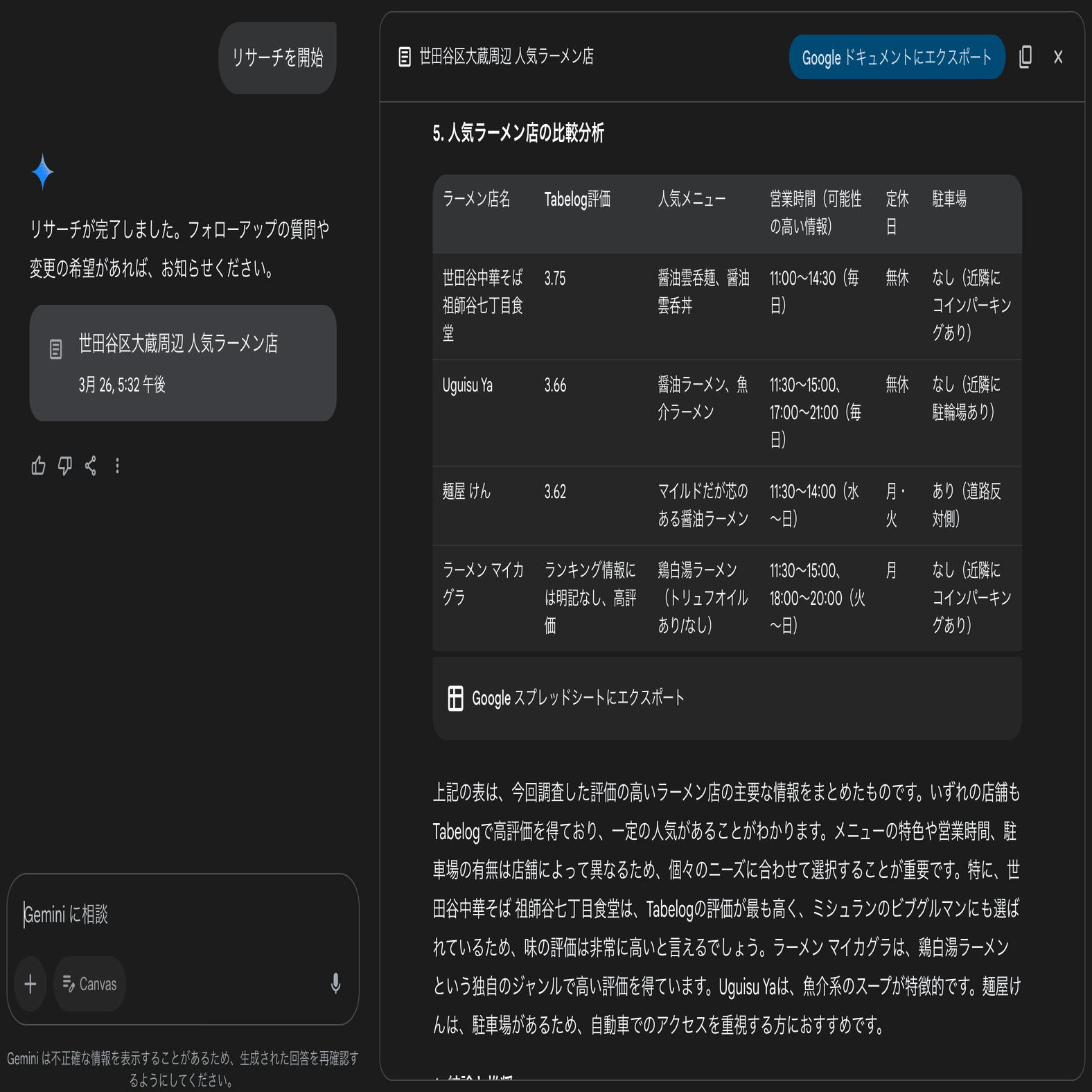Click the copy icon in report header
The width and height of the screenshot is (1092, 1092).
pyautogui.click(x=1025, y=57)
